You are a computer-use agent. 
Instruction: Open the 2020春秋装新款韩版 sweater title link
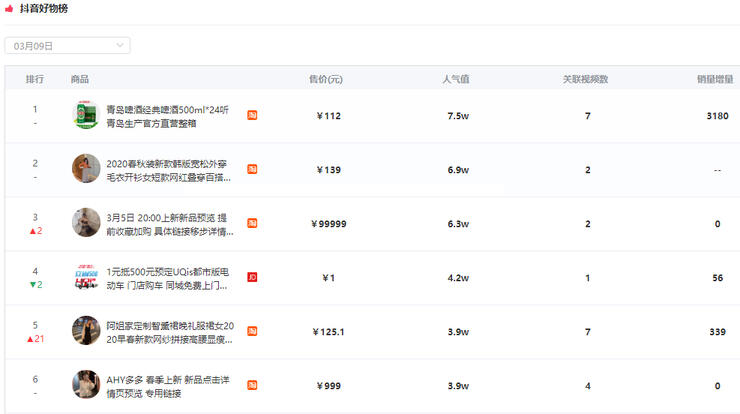point(168,163)
